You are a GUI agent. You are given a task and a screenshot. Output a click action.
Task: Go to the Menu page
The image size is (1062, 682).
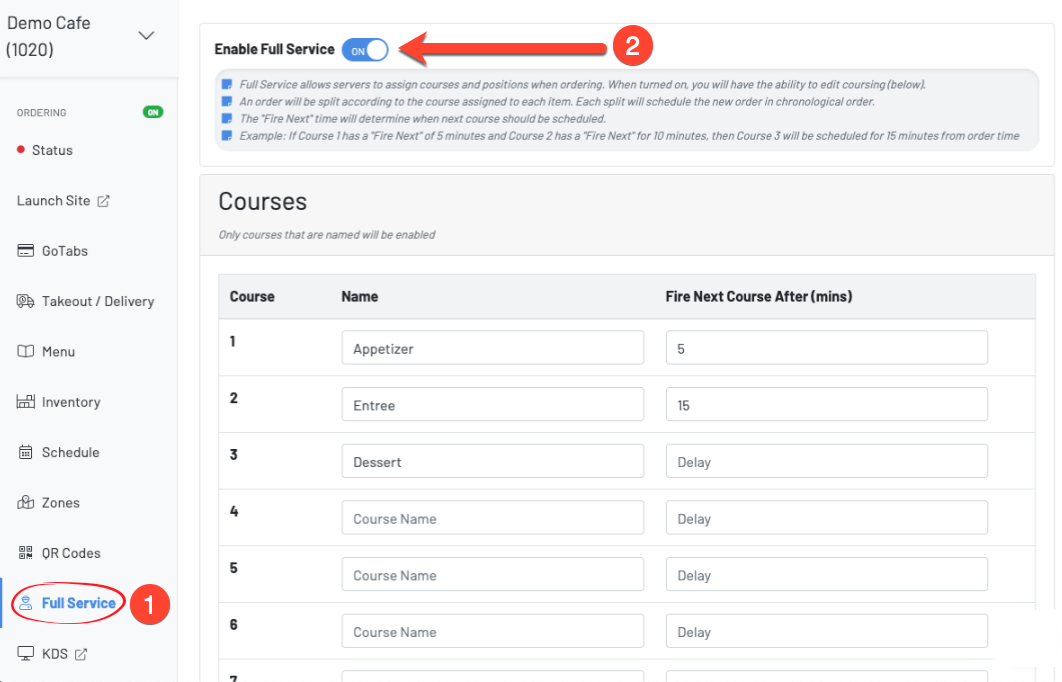point(58,351)
